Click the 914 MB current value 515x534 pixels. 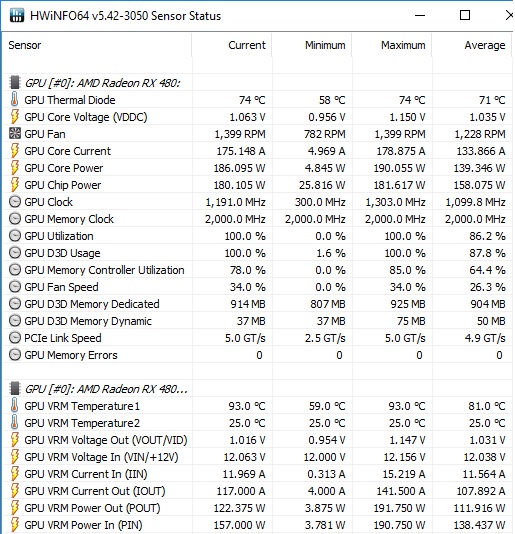coord(248,304)
